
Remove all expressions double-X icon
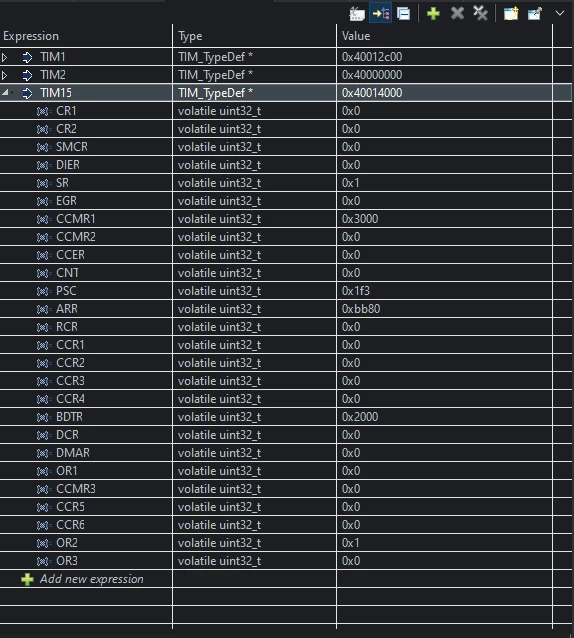click(x=480, y=13)
